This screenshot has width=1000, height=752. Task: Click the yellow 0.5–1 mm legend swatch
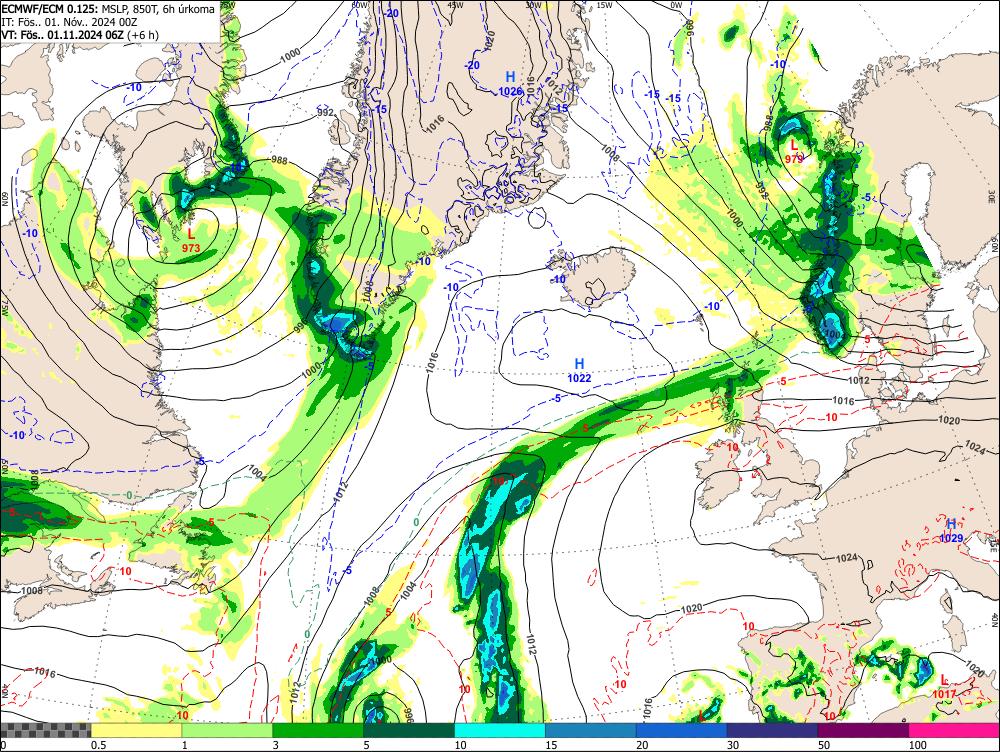click(136, 730)
